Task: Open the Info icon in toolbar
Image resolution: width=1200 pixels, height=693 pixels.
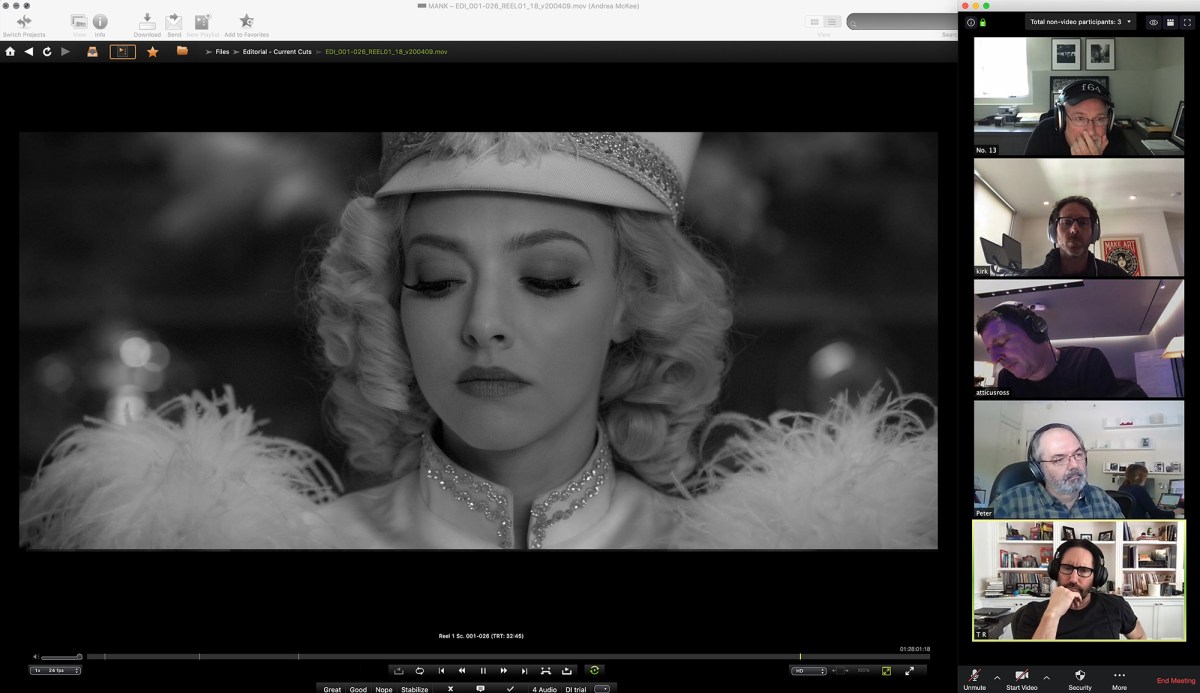Action: [100, 21]
